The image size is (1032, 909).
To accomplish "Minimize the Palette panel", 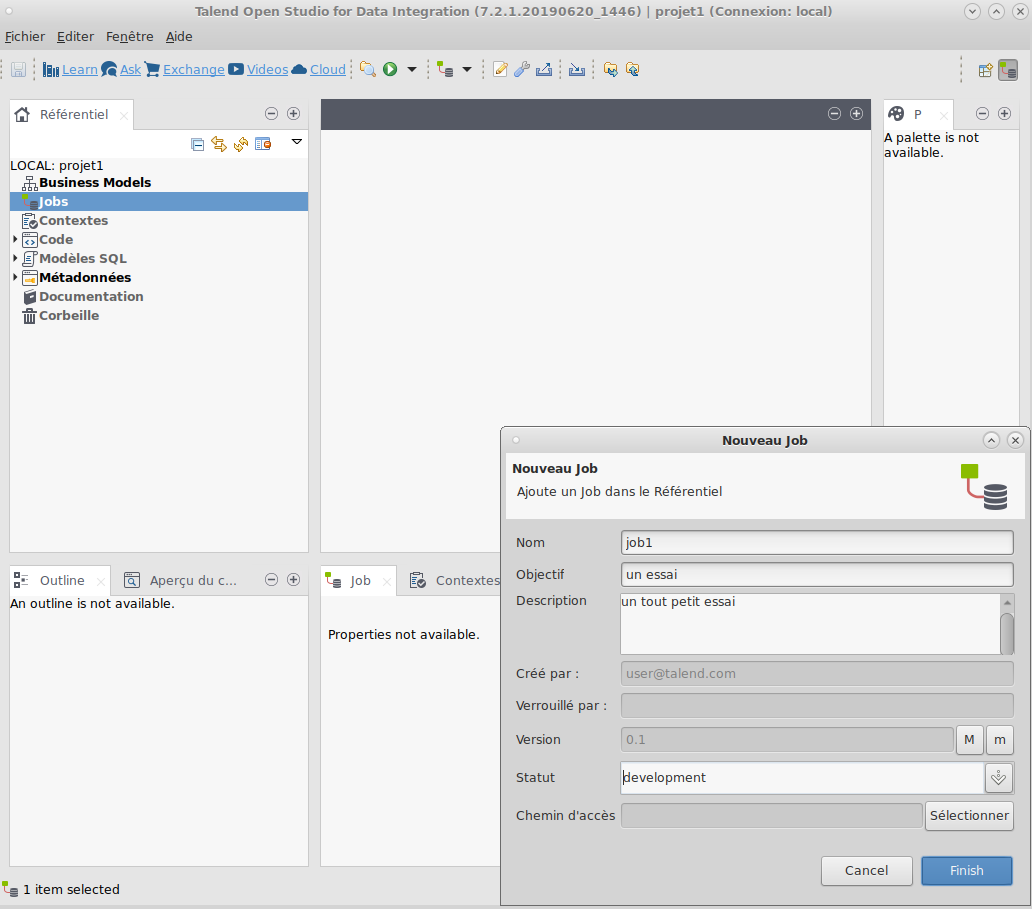I will 983,113.
